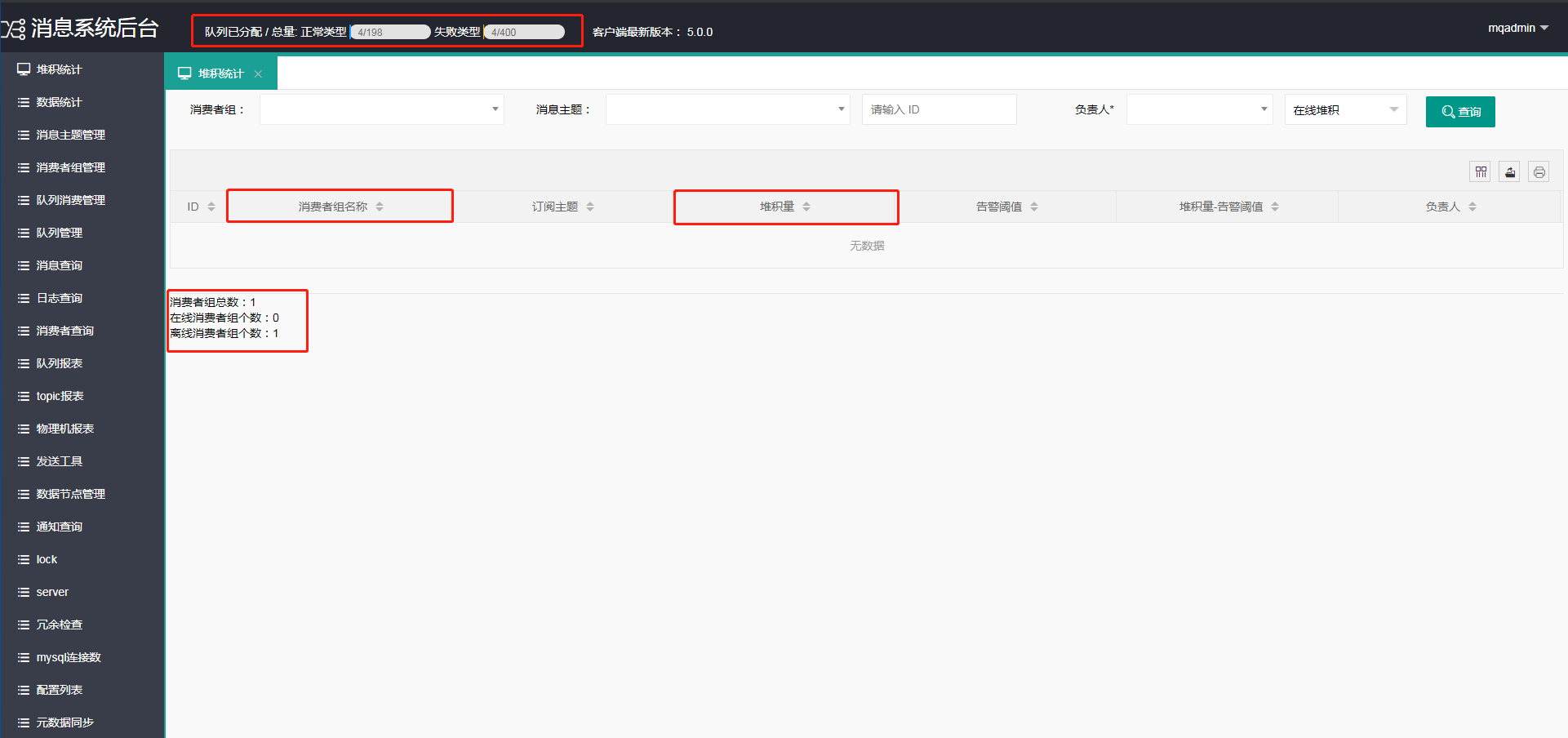
Task: Open the mqadmin user dropdown
Action: [1518, 28]
